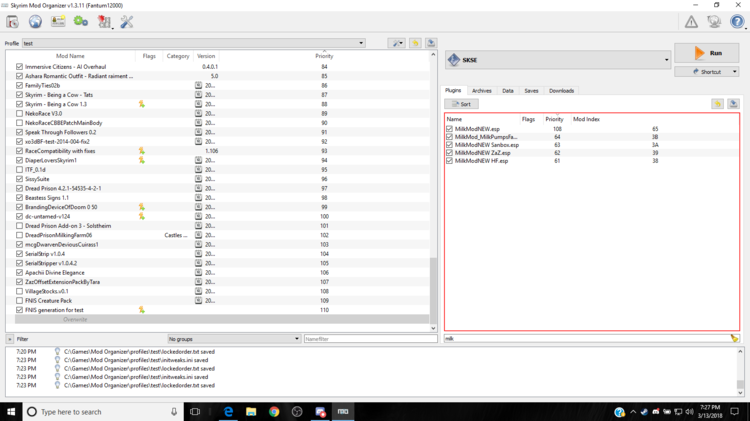
Task: Enable the ITF_0.1d mod checkbox
Action: point(19,169)
